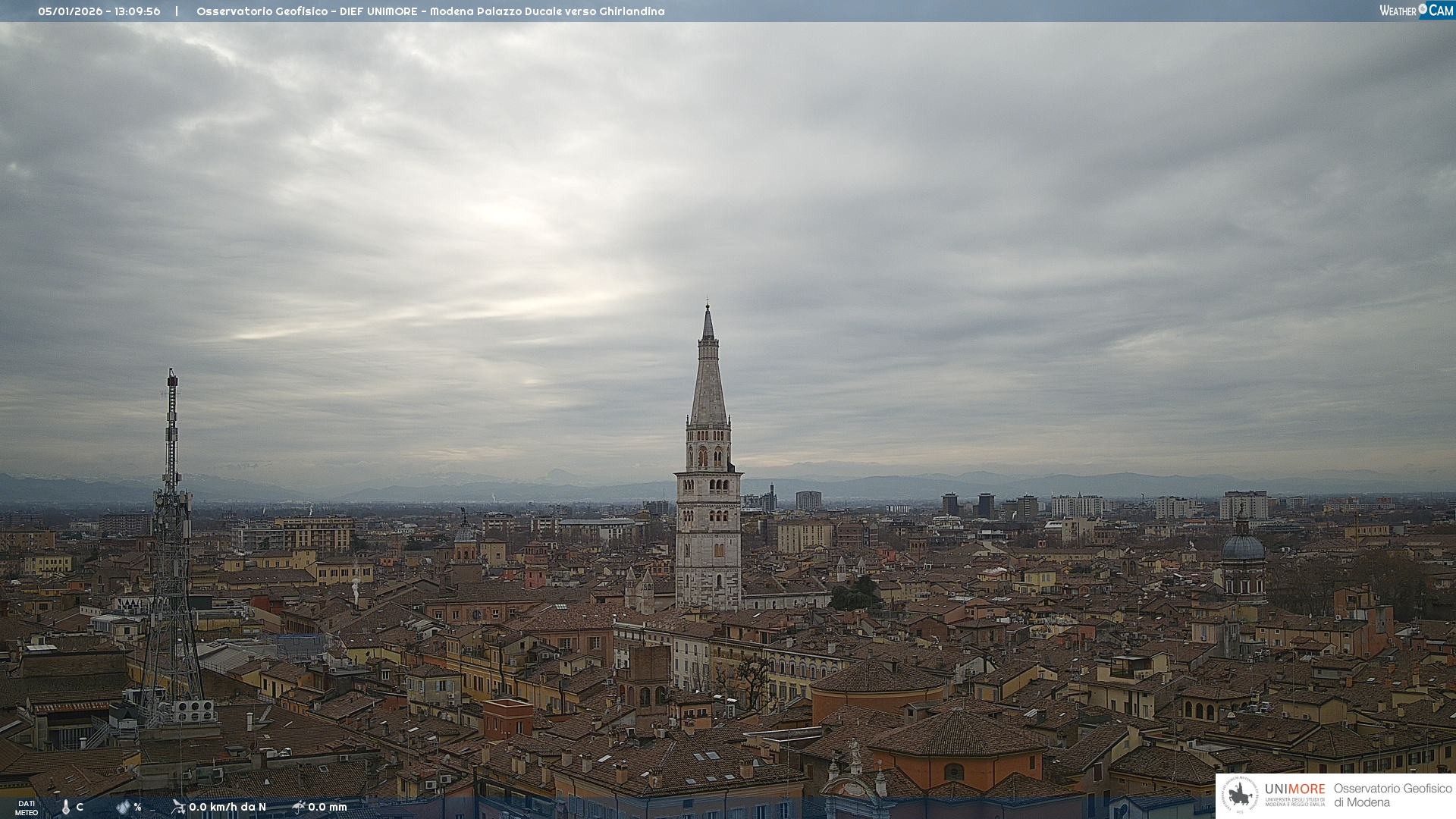The image size is (1456, 819).
Task: Click the small red brick tower building
Action: coord(507,717)
